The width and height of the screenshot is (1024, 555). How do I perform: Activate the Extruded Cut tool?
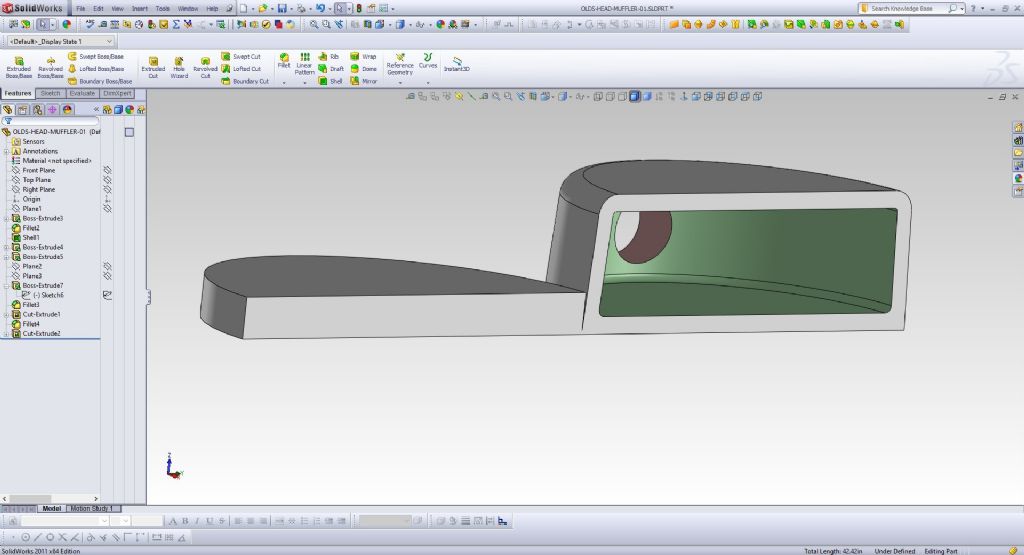click(153, 67)
